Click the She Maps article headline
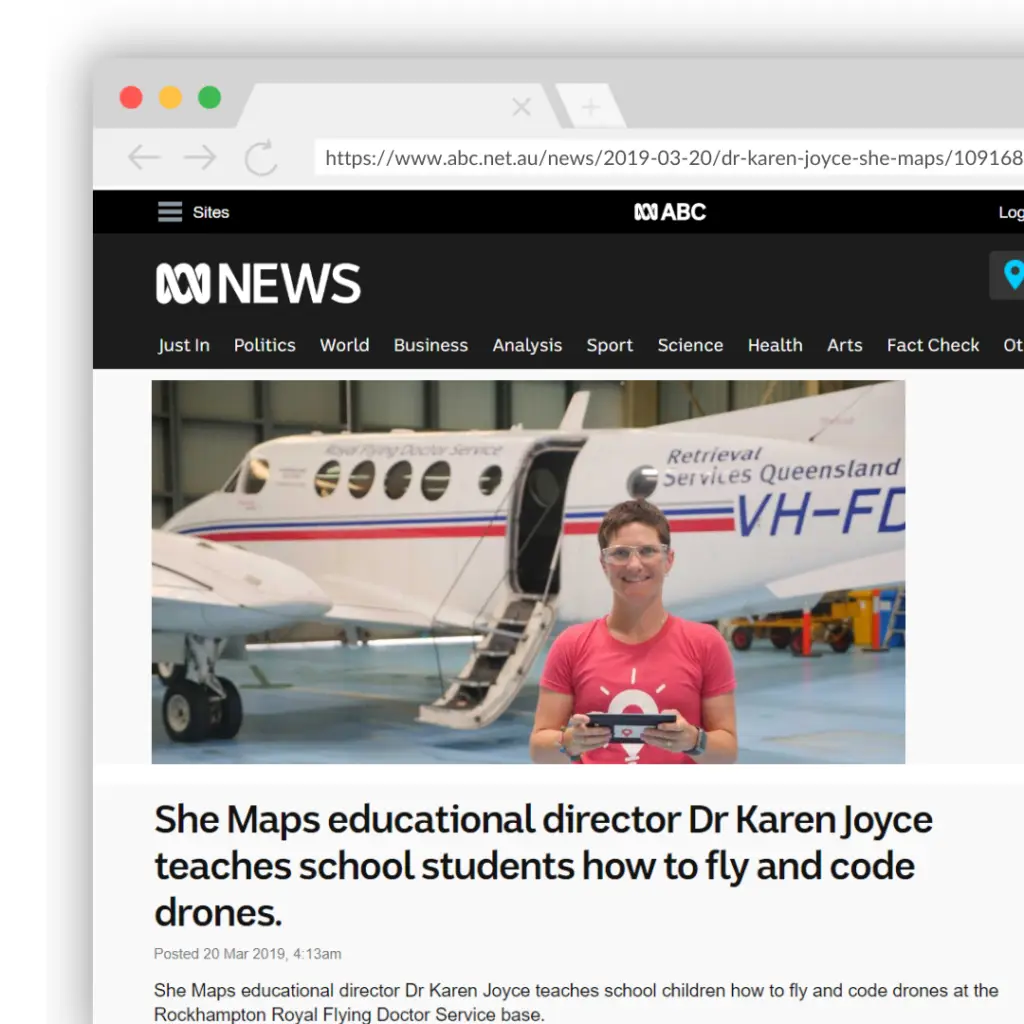1024x1024 pixels. coord(543,865)
